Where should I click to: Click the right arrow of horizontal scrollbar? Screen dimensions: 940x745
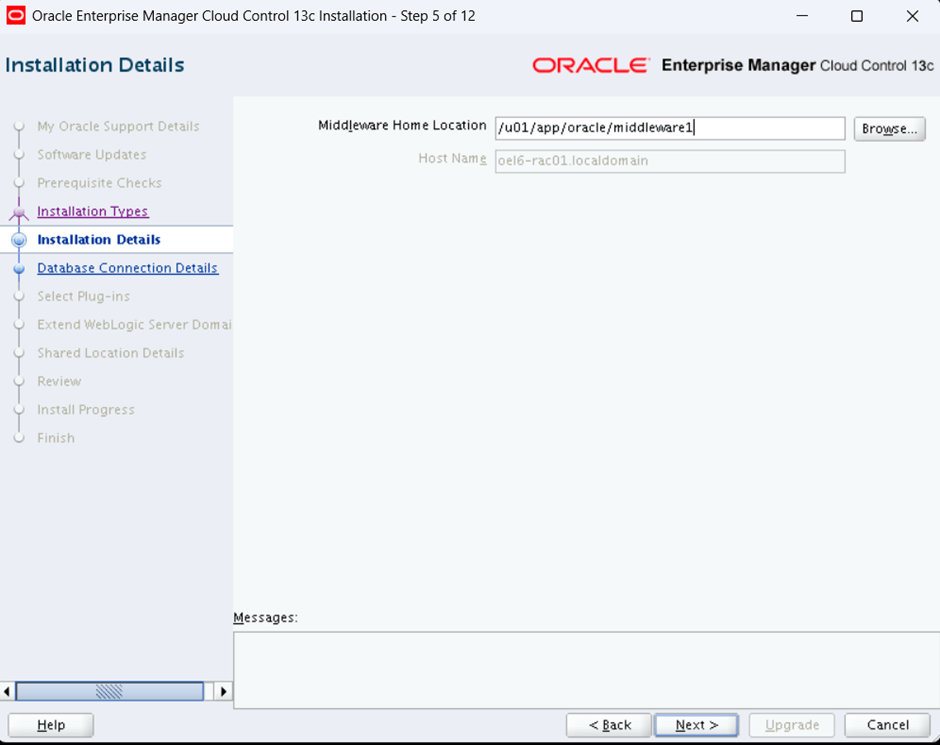223,691
